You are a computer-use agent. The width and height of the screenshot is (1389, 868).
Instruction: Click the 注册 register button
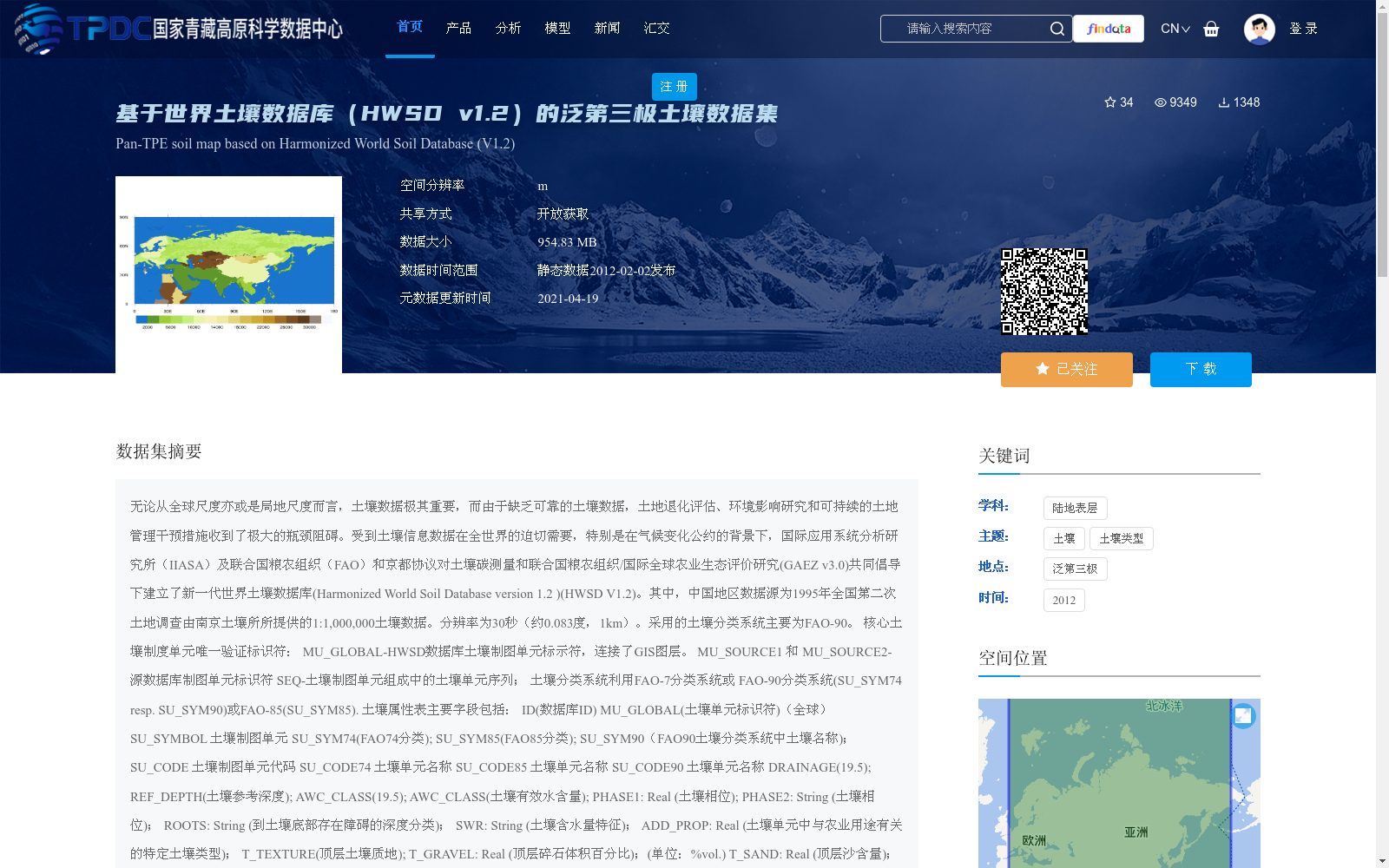674,87
